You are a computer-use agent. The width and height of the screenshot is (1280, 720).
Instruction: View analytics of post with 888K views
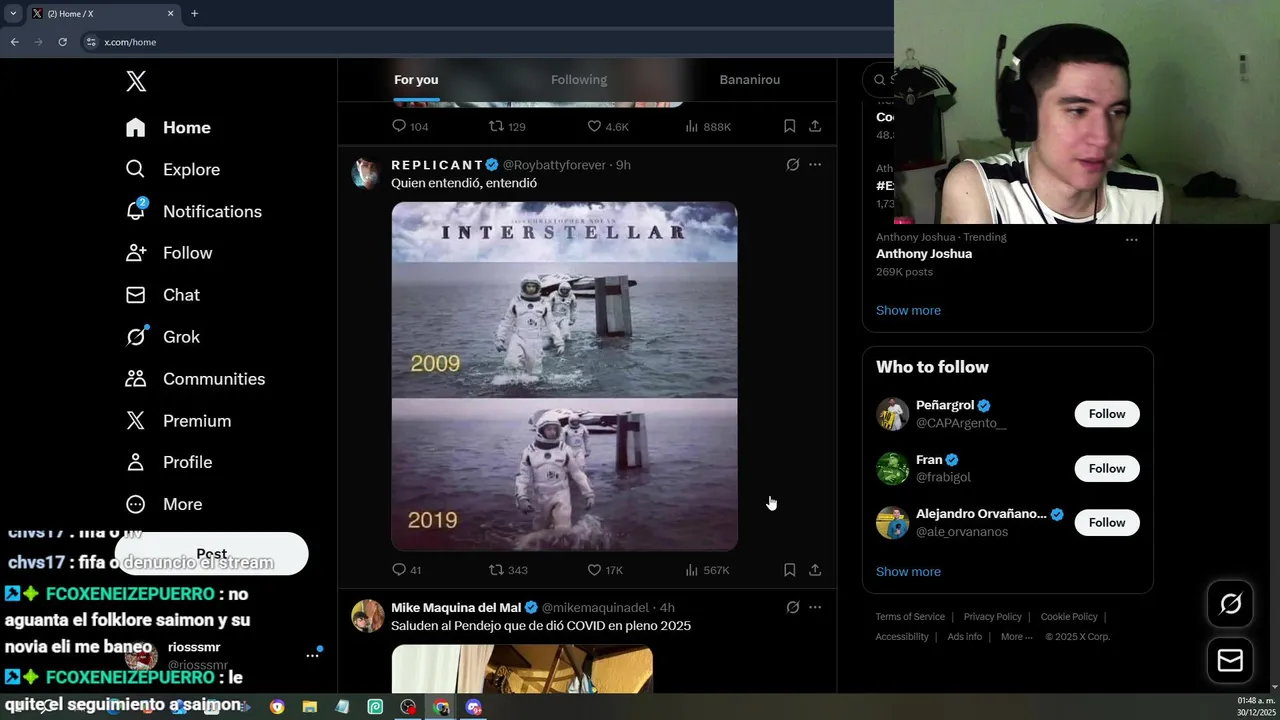(708, 126)
